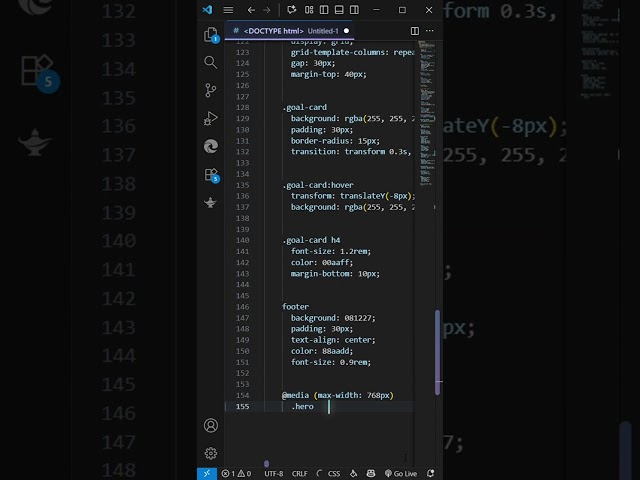The image size is (640, 480).
Task: Click 'background: 081227;' code line
Action: (333, 318)
